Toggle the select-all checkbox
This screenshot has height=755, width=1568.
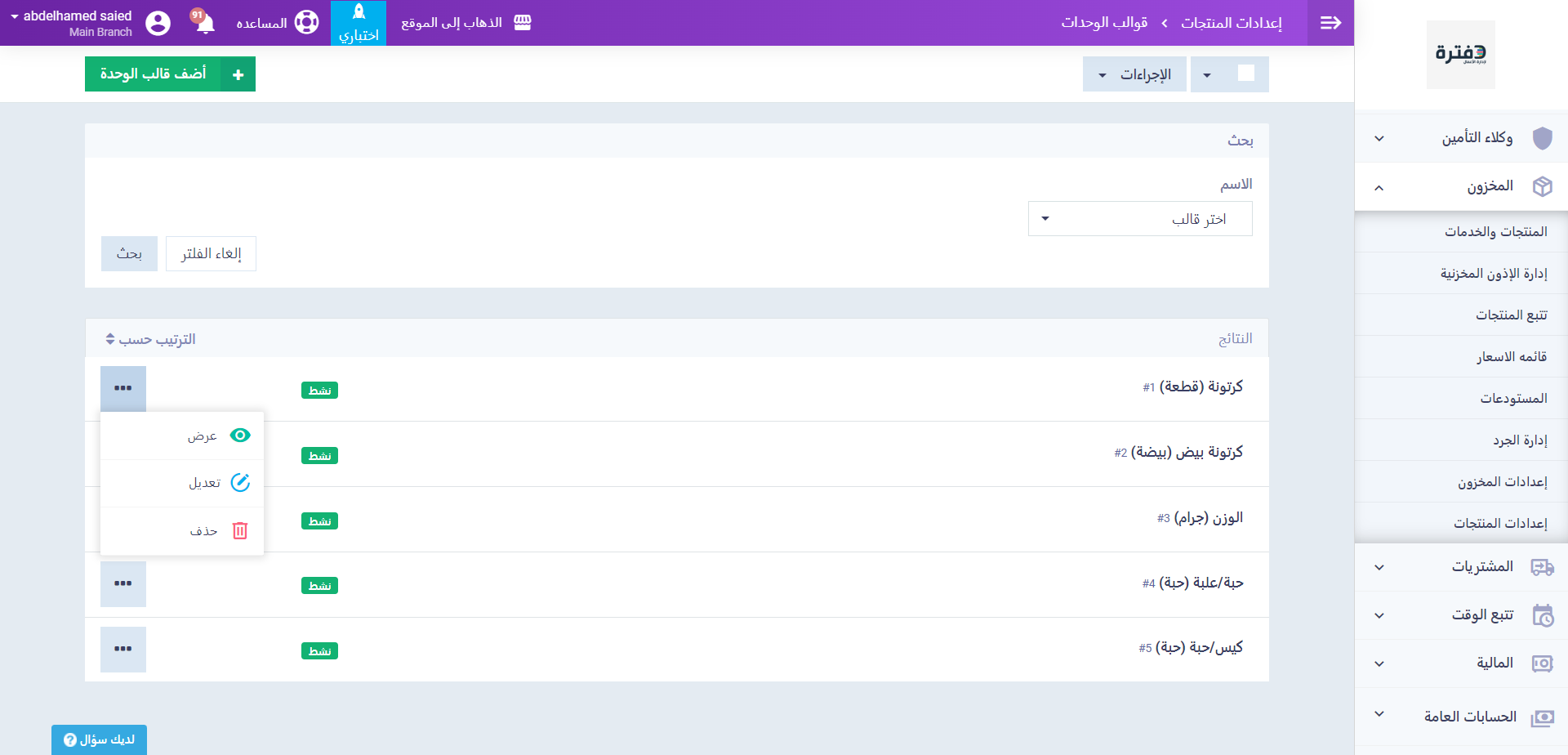(1246, 74)
